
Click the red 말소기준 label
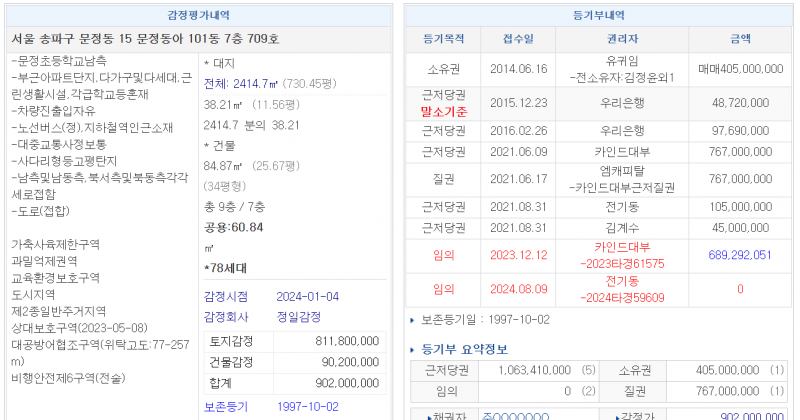tap(443, 112)
